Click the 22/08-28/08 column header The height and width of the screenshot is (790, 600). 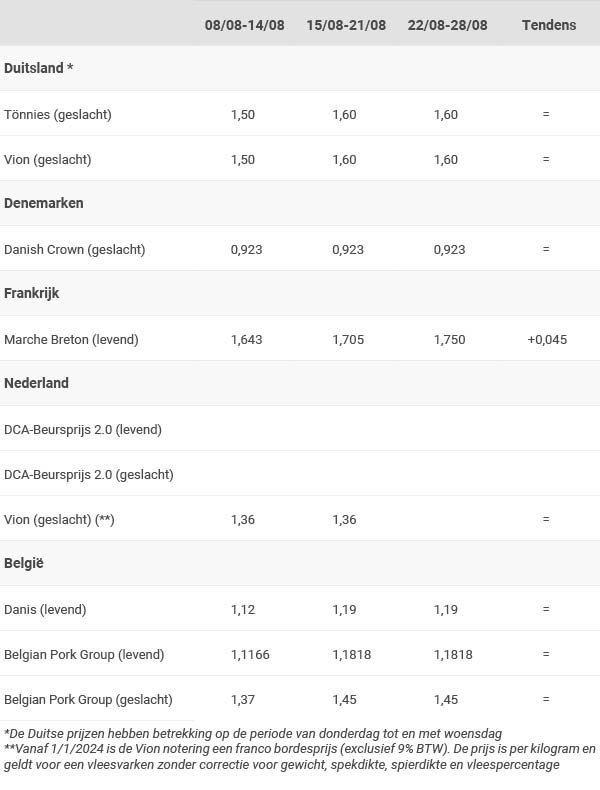[x=447, y=25]
